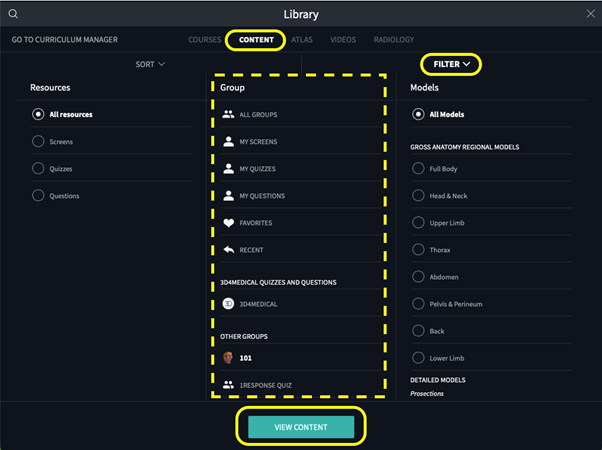Click the Recent arrow icon
This screenshot has height=450, width=602.
pyautogui.click(x=228, y=250)
